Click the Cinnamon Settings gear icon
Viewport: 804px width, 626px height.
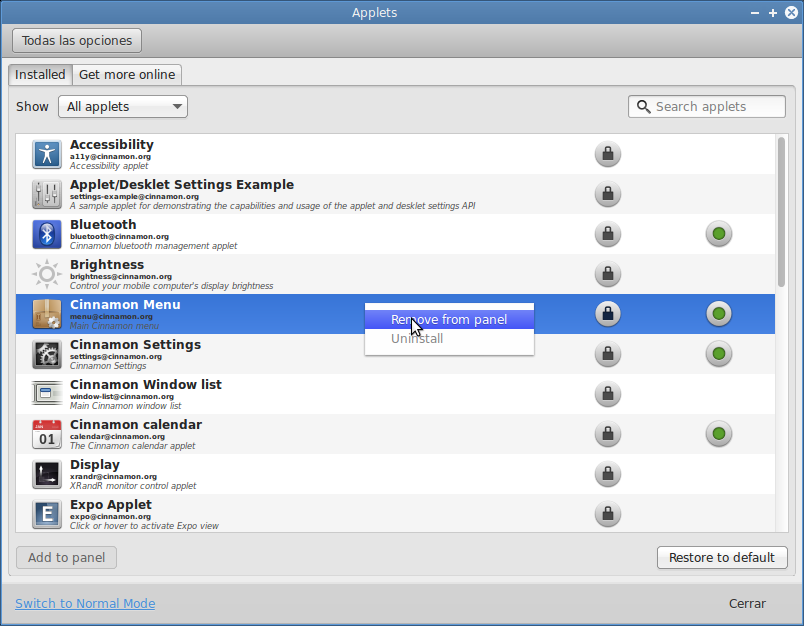[x=47, y=354]
